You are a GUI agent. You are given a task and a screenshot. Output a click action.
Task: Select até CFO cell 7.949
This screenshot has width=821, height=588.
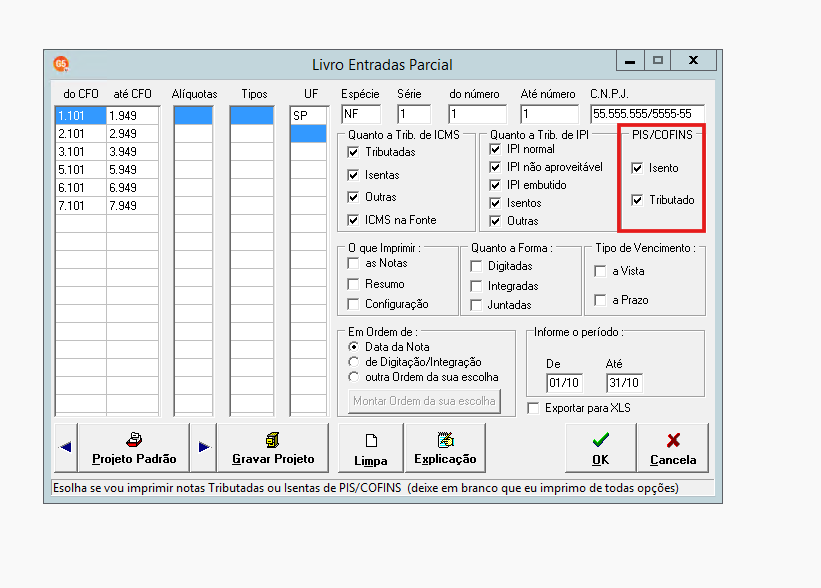(x=132, y=206)
